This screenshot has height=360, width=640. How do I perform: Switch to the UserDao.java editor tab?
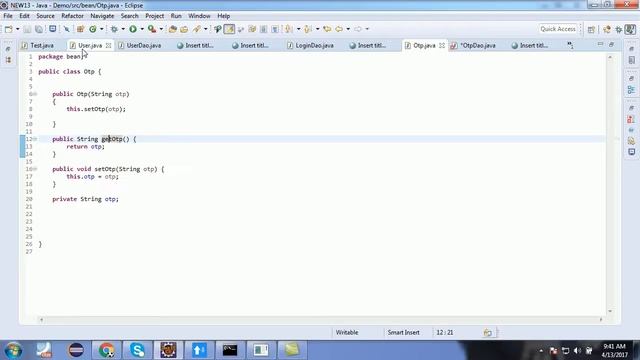pyautogui.click(x=143, y=45)
